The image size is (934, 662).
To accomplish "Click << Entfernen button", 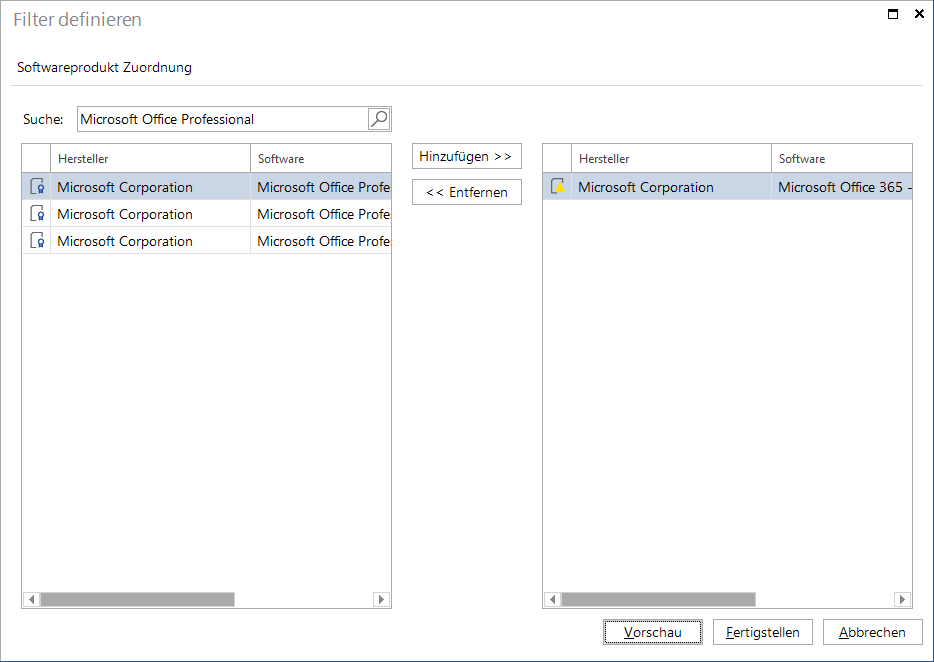I will (466, 192).
